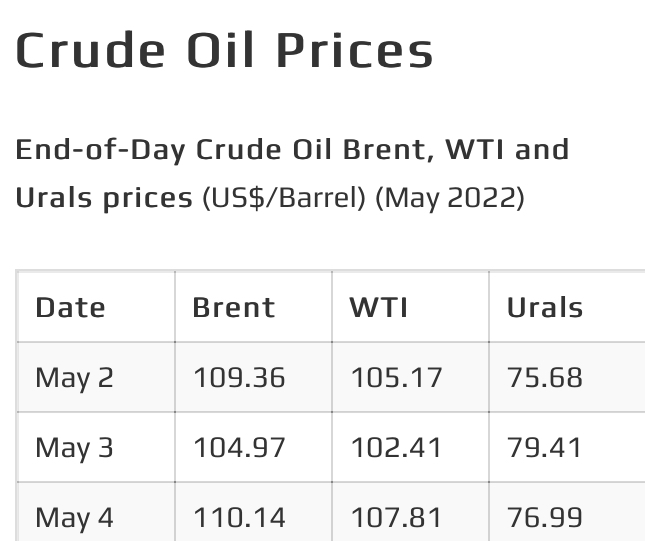Select Urals price 79.41
This screenshot has width=645, height=541.
[x=544, y=448]
